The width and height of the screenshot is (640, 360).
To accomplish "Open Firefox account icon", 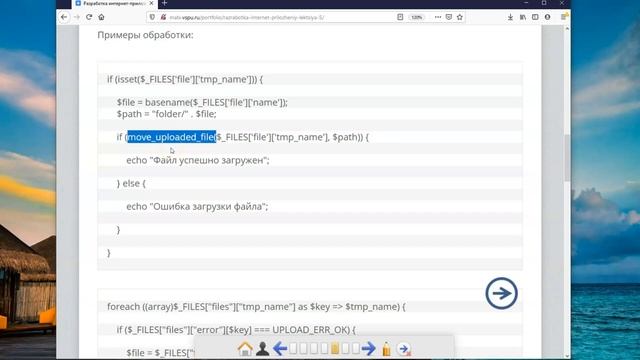I will 547,17.
